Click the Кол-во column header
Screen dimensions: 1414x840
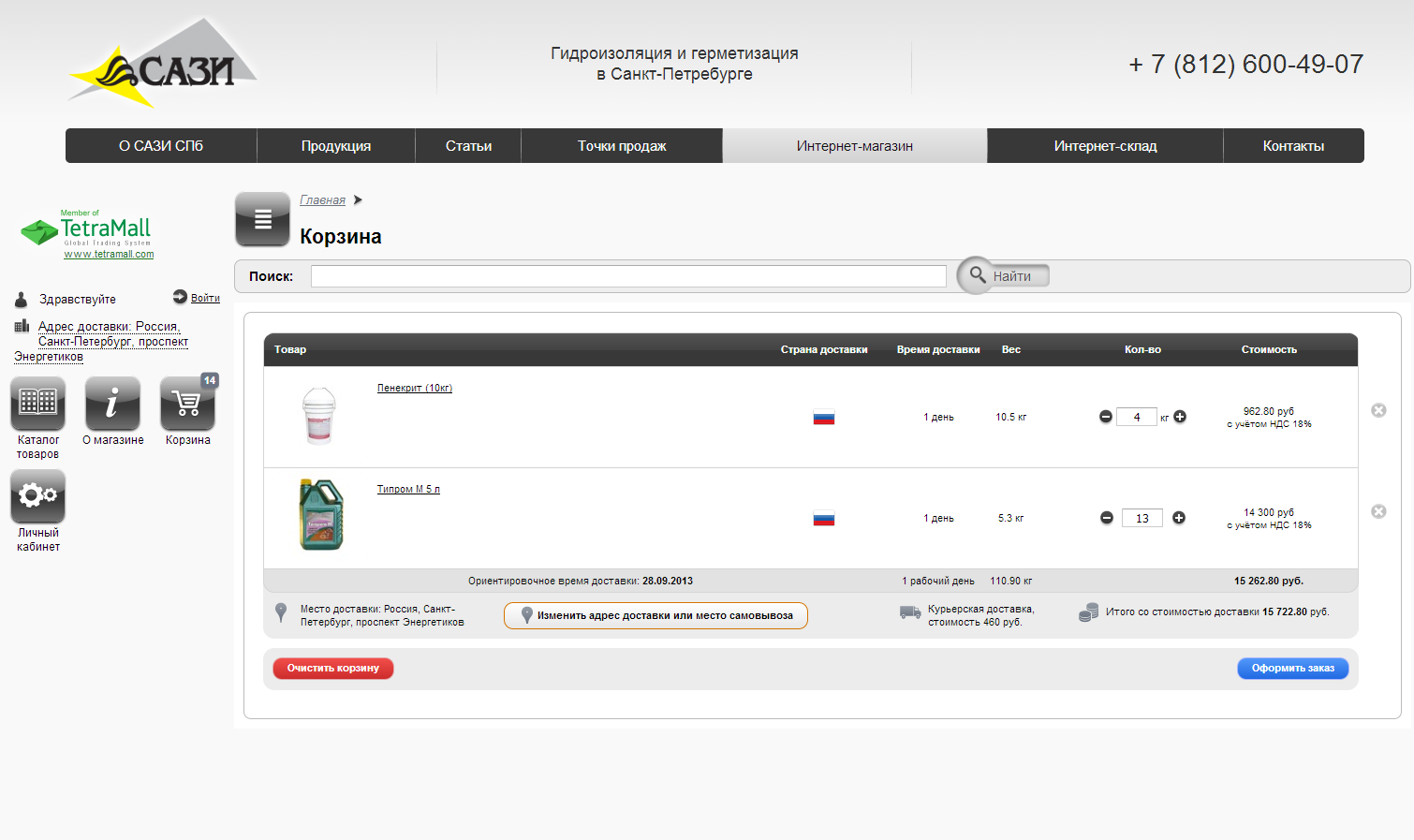click(1142, 349)
